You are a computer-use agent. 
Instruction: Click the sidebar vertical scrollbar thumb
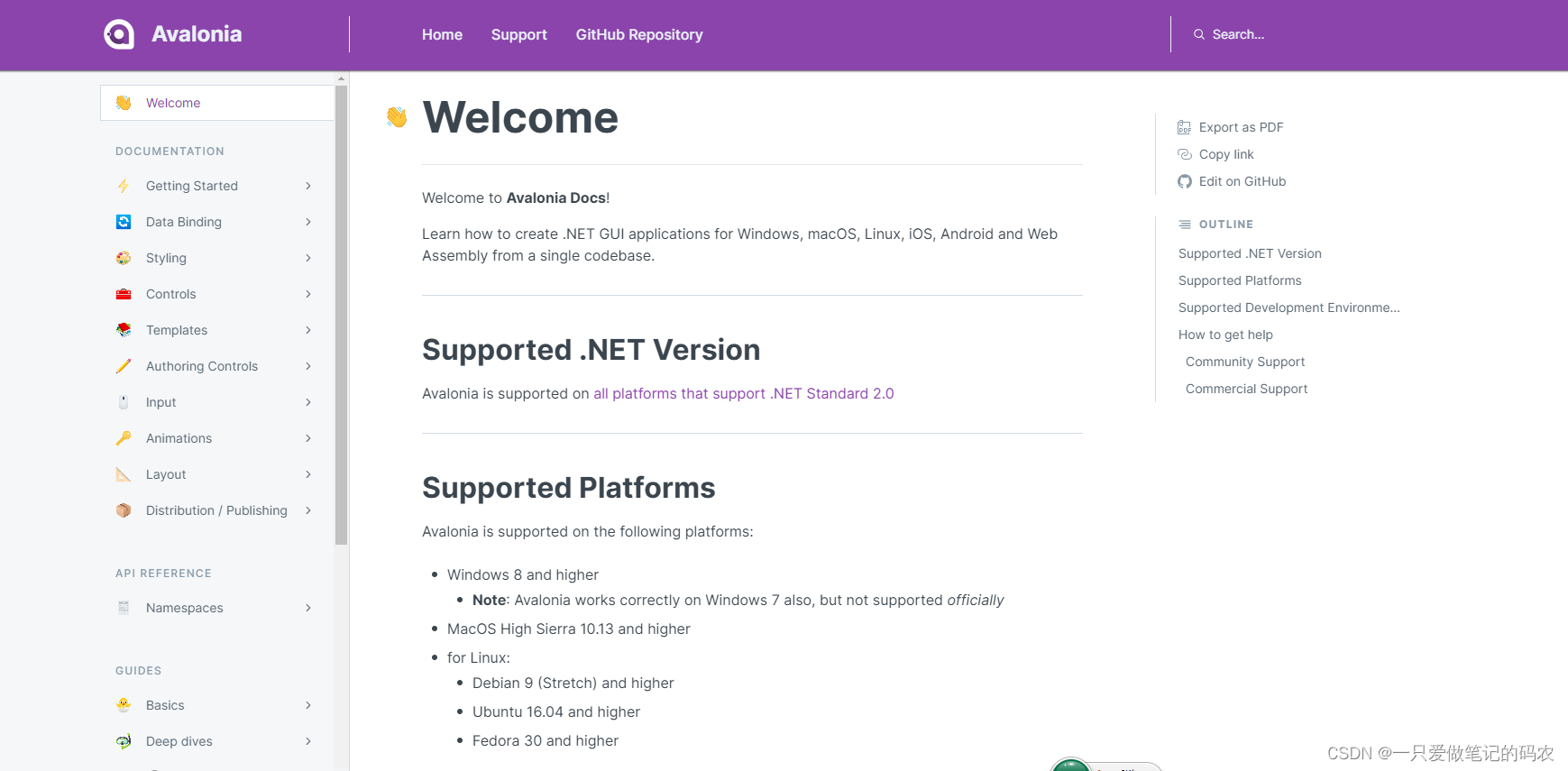pos(341,316)
